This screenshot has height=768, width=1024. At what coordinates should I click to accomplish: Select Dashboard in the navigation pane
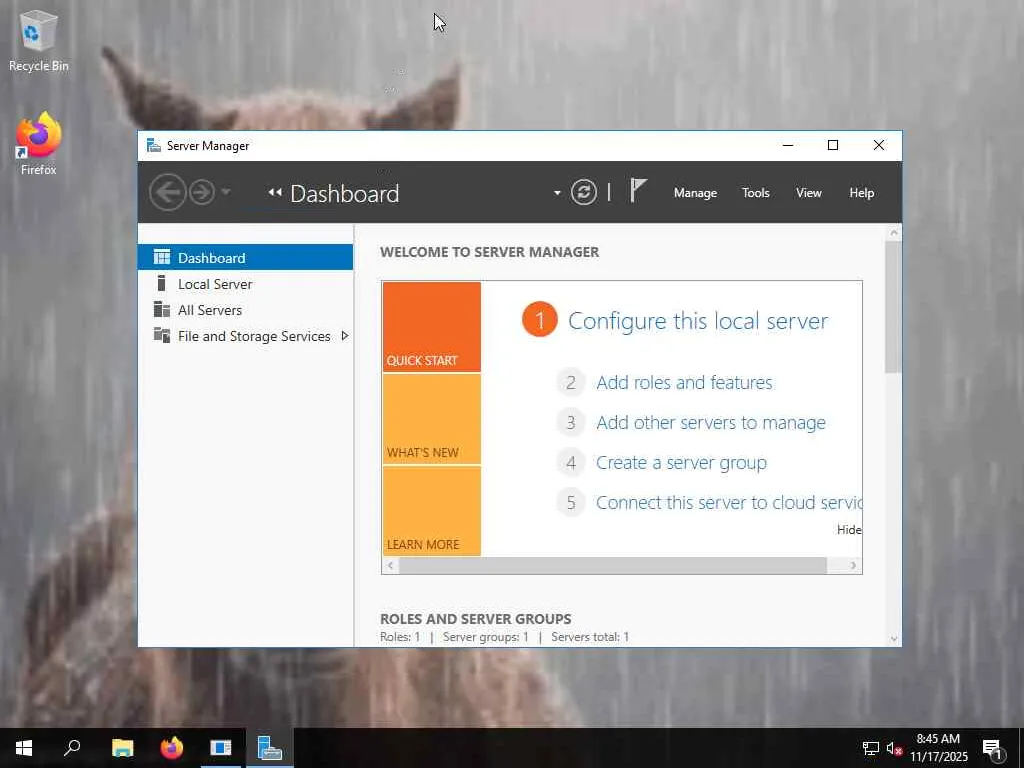coord(246,257)
